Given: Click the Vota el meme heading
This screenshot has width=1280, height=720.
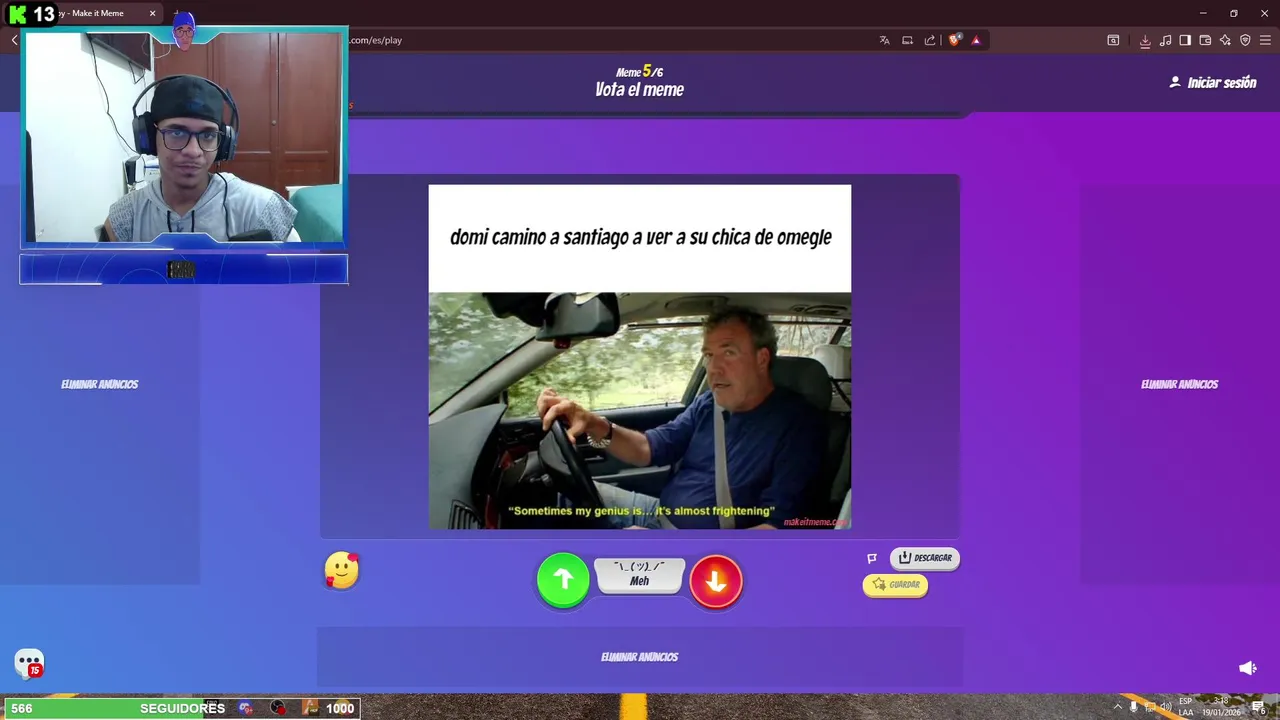Looking at the screenshot, I should [640, 89].
